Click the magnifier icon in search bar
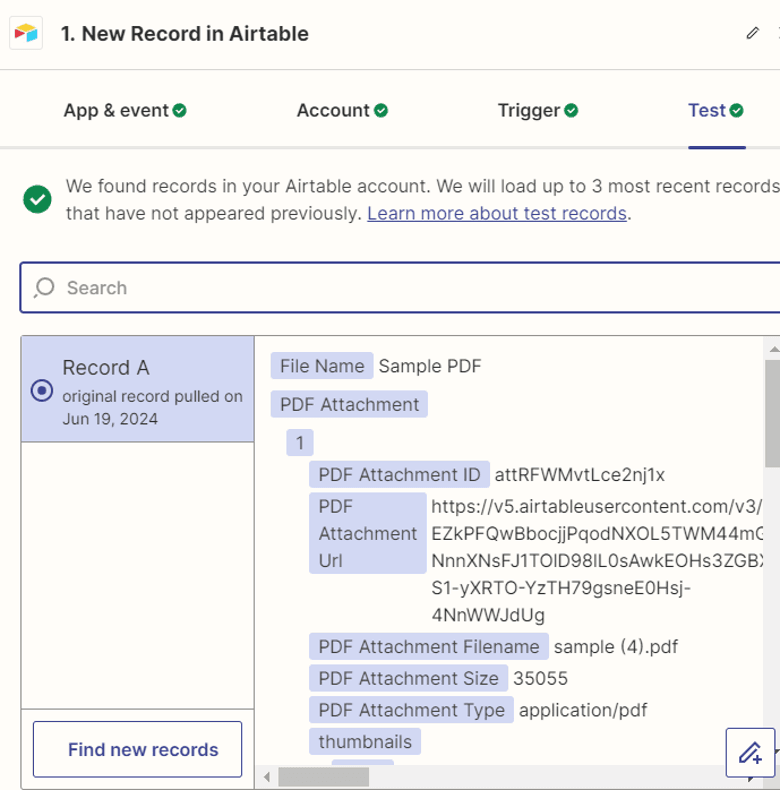 44,288
